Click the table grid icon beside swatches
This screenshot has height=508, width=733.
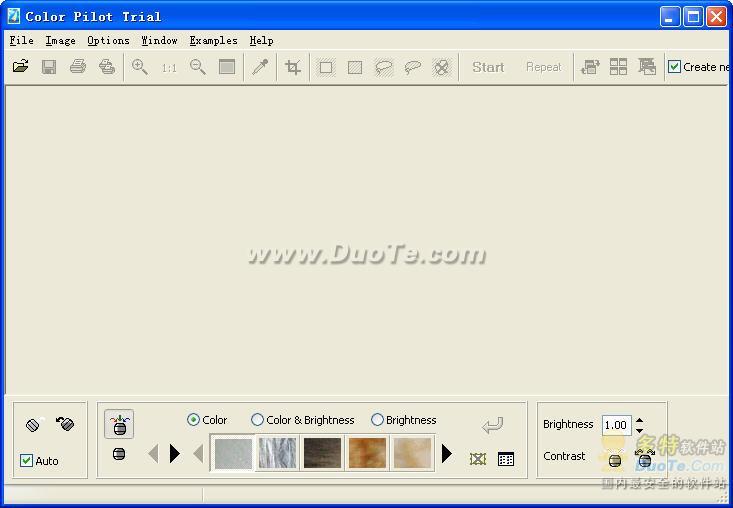pos(506,459)
